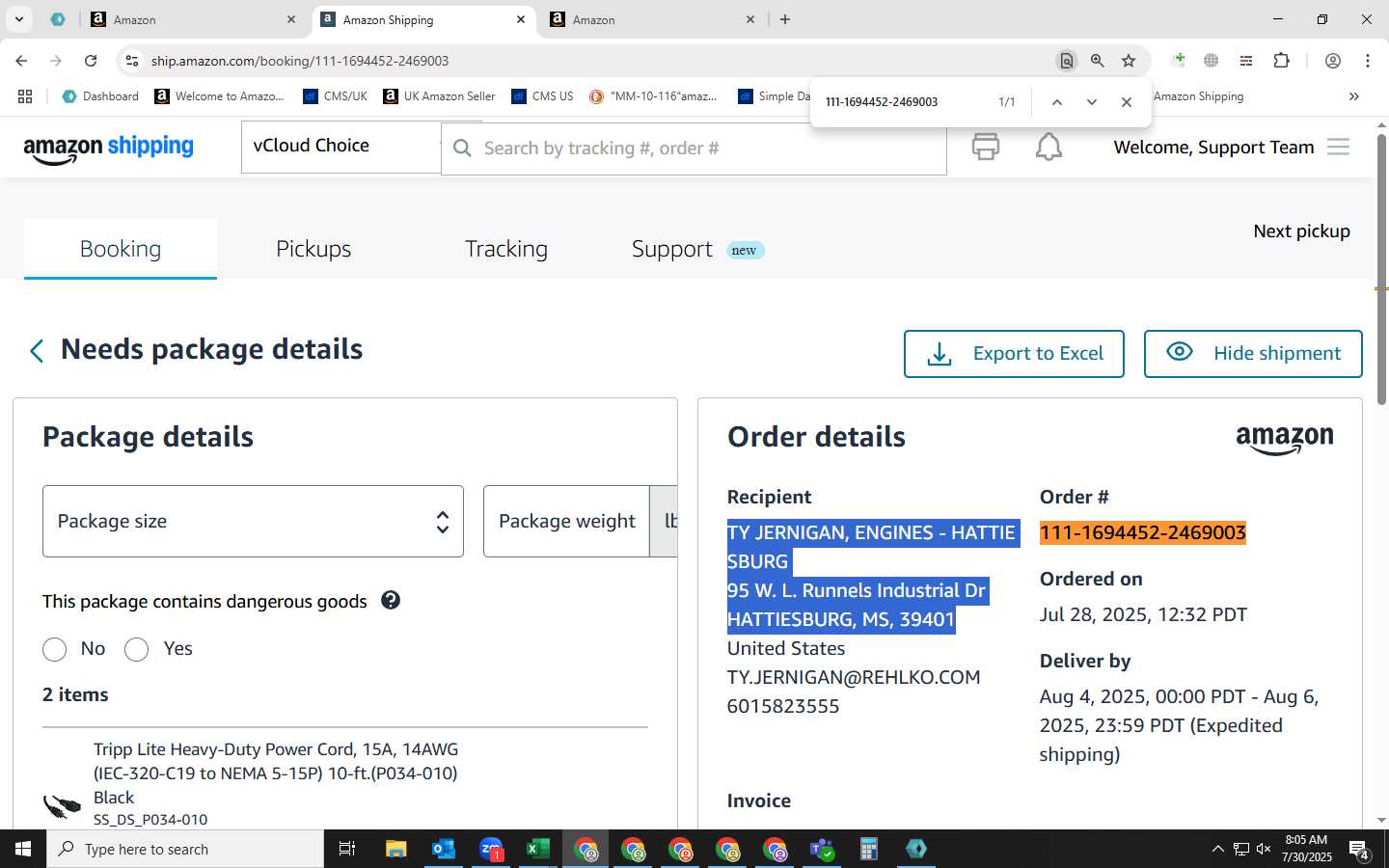The height and width of the screenshot is (868, 1389).
Task: Open the vCloud Choice account dropdown
Action: click(x=341, y=147)
